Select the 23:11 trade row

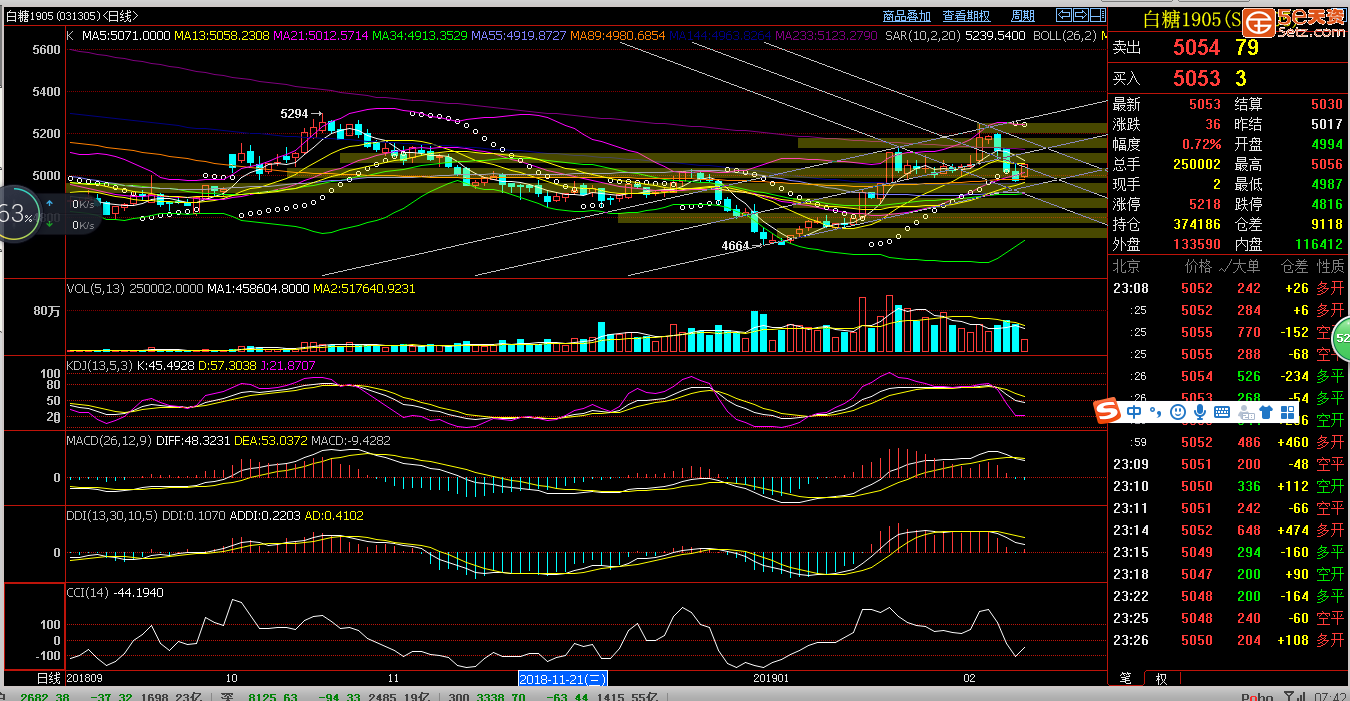(x=1229, y=508)
